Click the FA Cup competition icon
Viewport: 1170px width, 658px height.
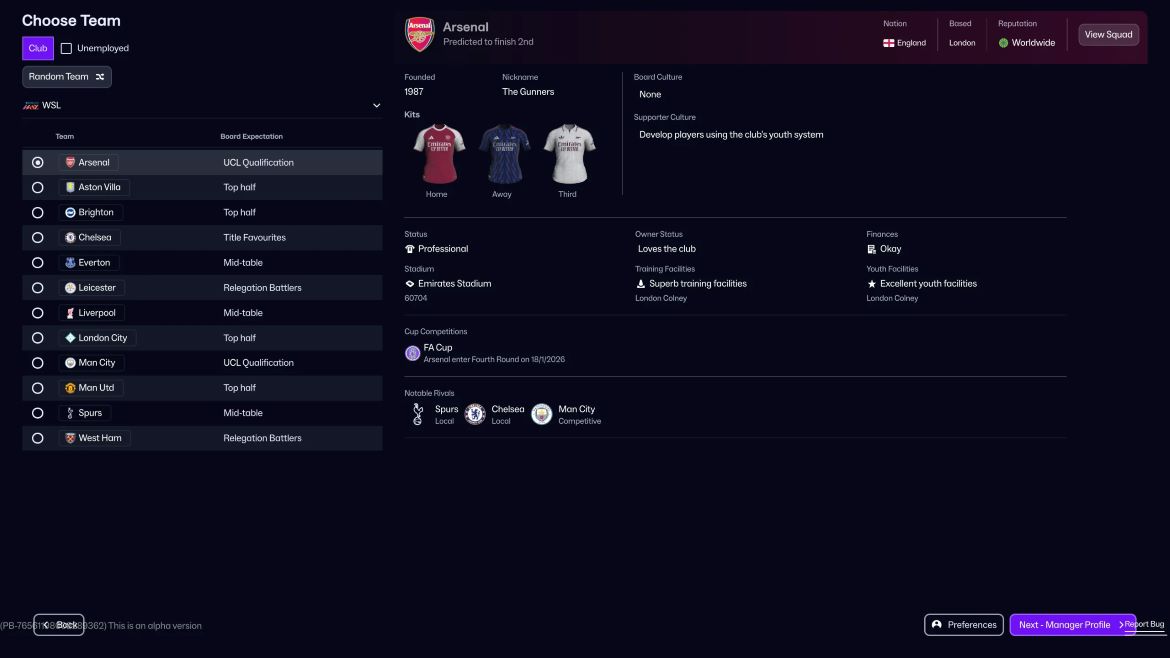click(412, 353)
